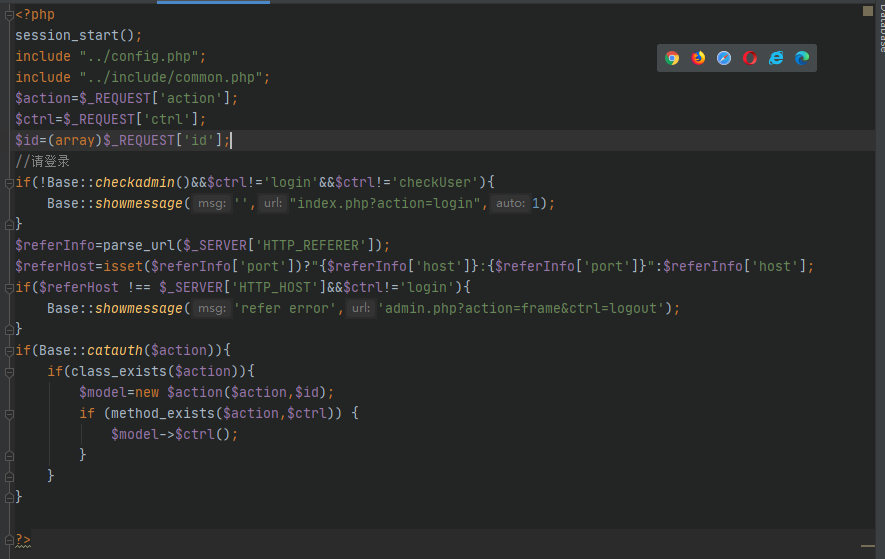Click the "index.php?action=login" string
Viewport: 885px width, 559px height.
[x=385, y=203]
